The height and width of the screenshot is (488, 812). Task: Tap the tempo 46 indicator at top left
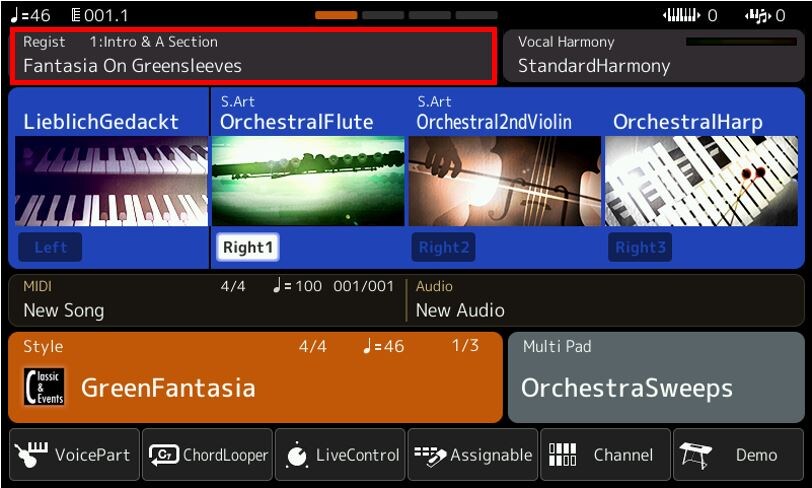31,15
